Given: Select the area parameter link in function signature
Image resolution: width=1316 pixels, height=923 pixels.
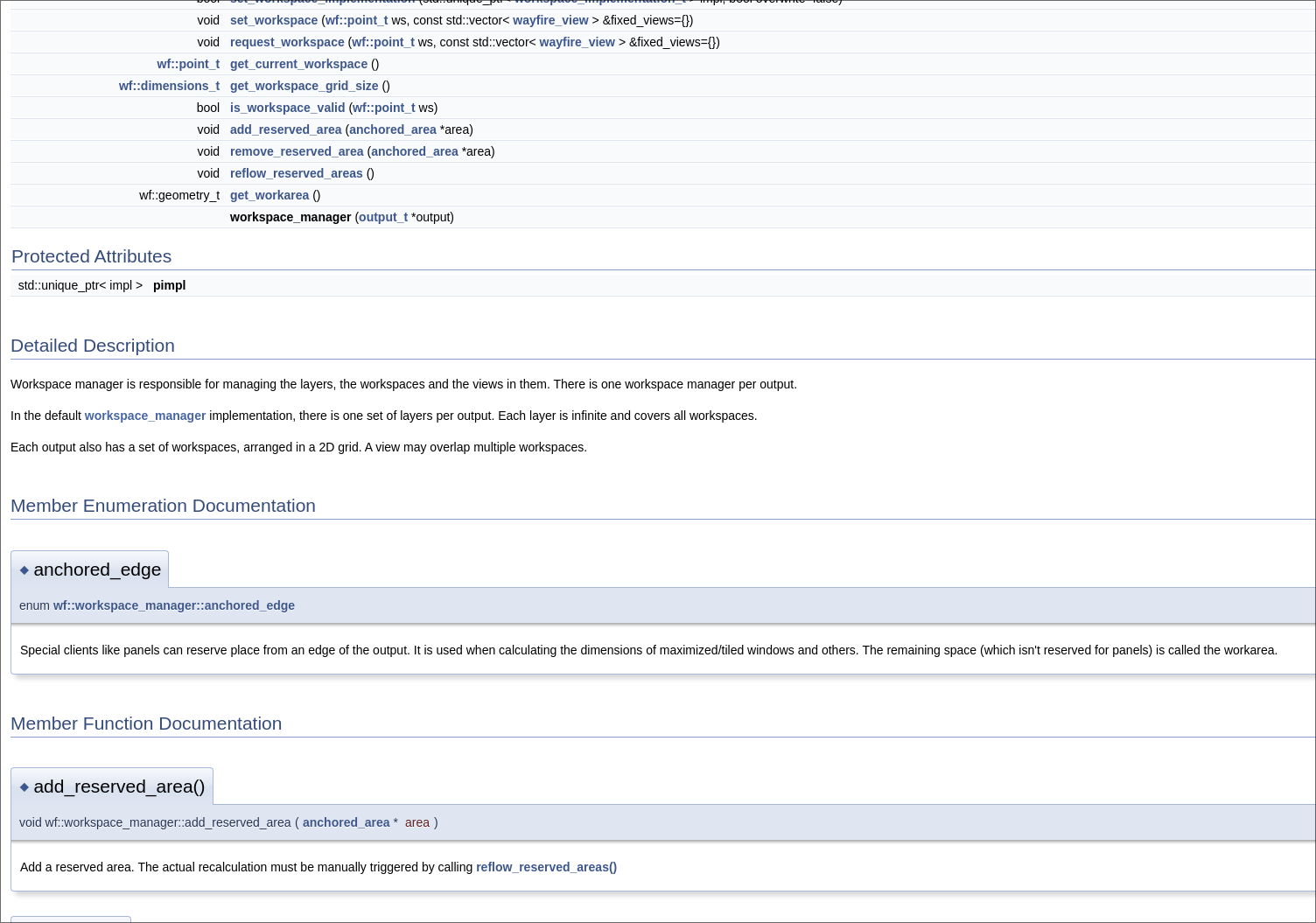Looking at the screenshot, I should coord(417,822).
